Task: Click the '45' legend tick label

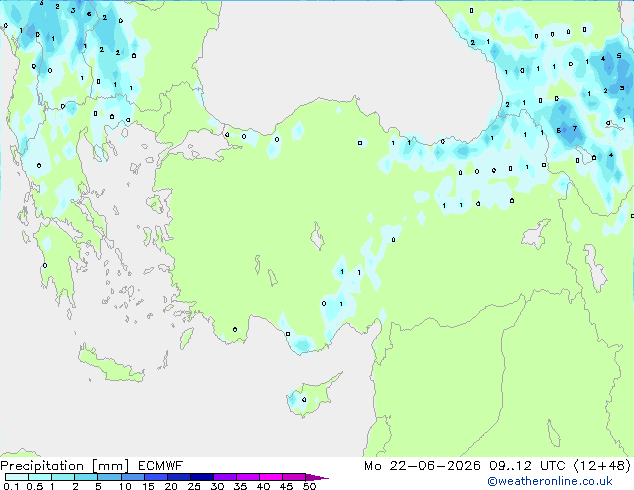Action: (x=286, y=486)
